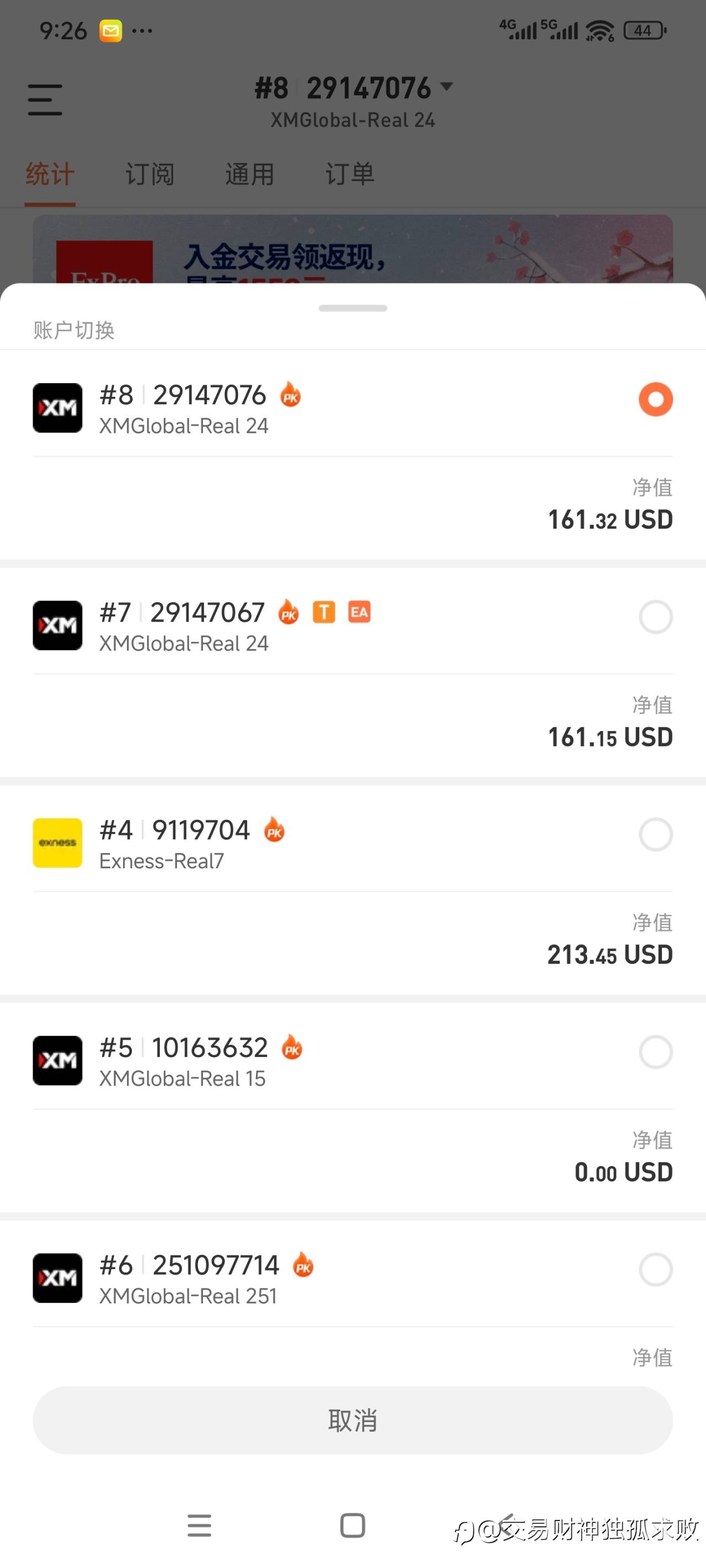Tap the Exness logo of account #4
This screenshot has width=706, height=1568.
(57, 843)
